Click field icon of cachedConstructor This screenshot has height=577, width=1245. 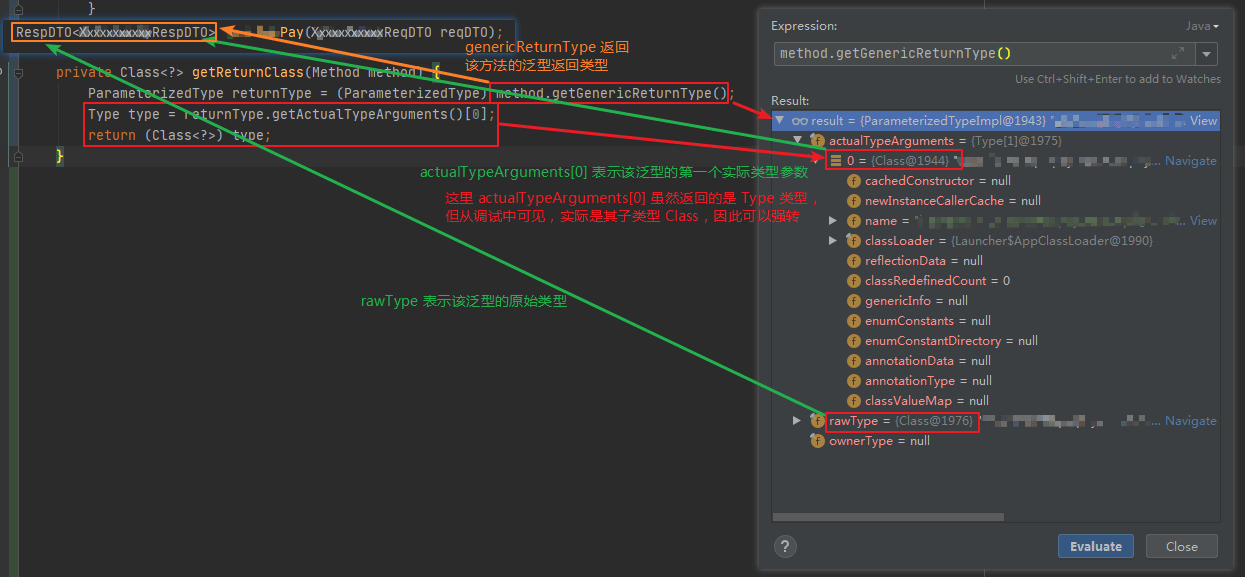pyautogui.click(x=853, y=181)
